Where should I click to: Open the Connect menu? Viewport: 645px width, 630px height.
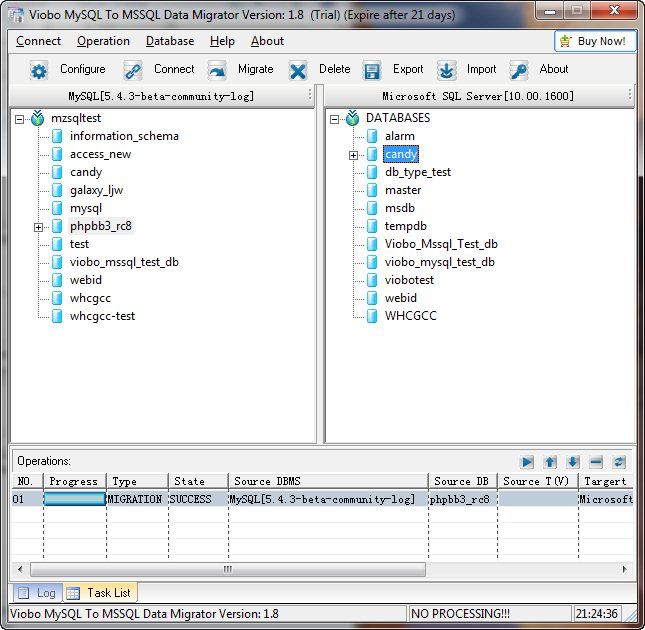[38, 41]
